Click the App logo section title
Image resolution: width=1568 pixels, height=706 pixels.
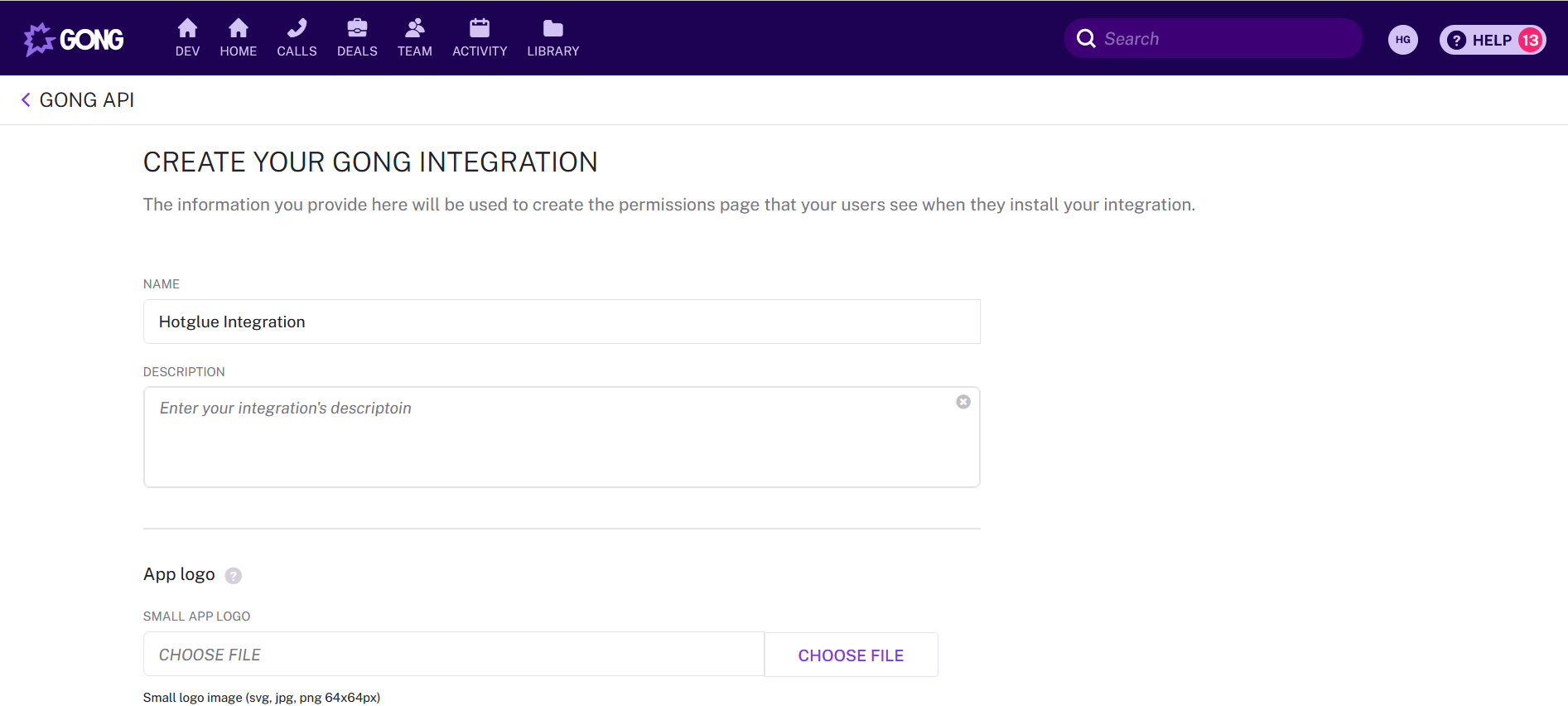[x=179, y=574]
